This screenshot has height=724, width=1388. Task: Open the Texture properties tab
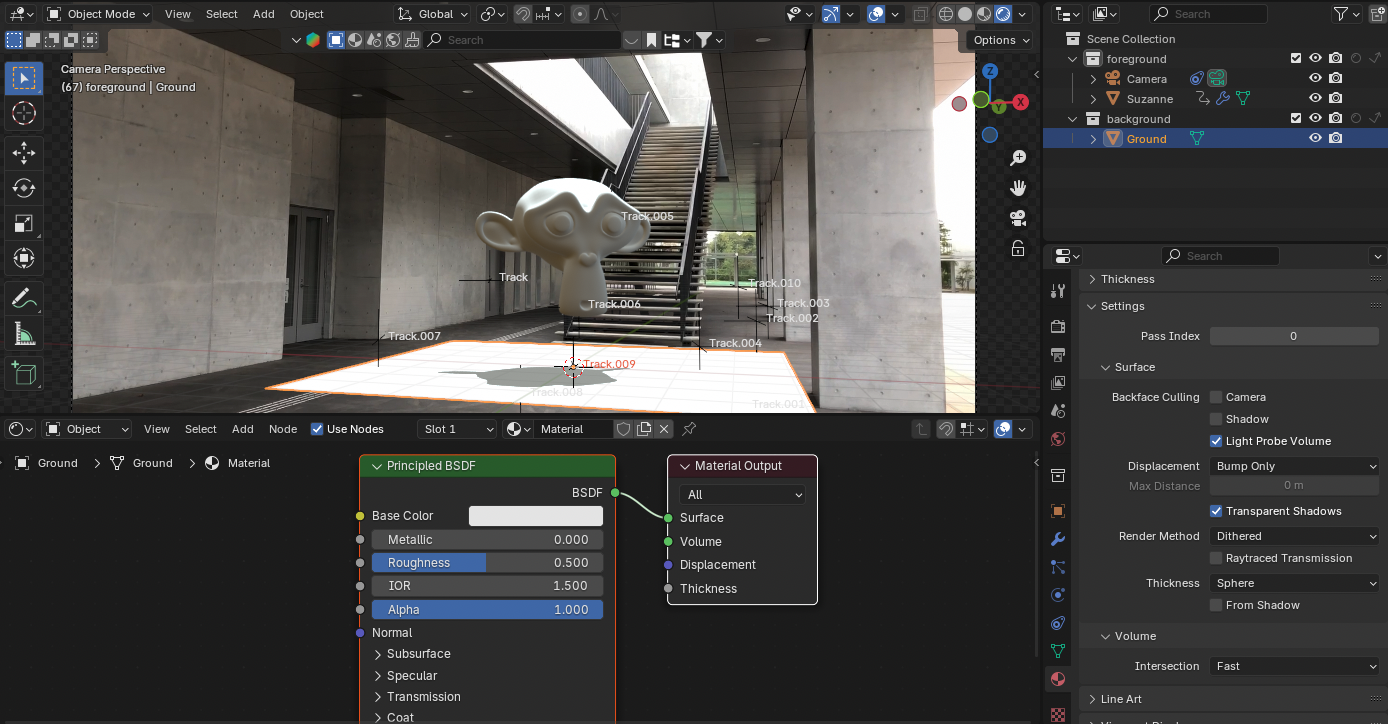point(1058,713)
